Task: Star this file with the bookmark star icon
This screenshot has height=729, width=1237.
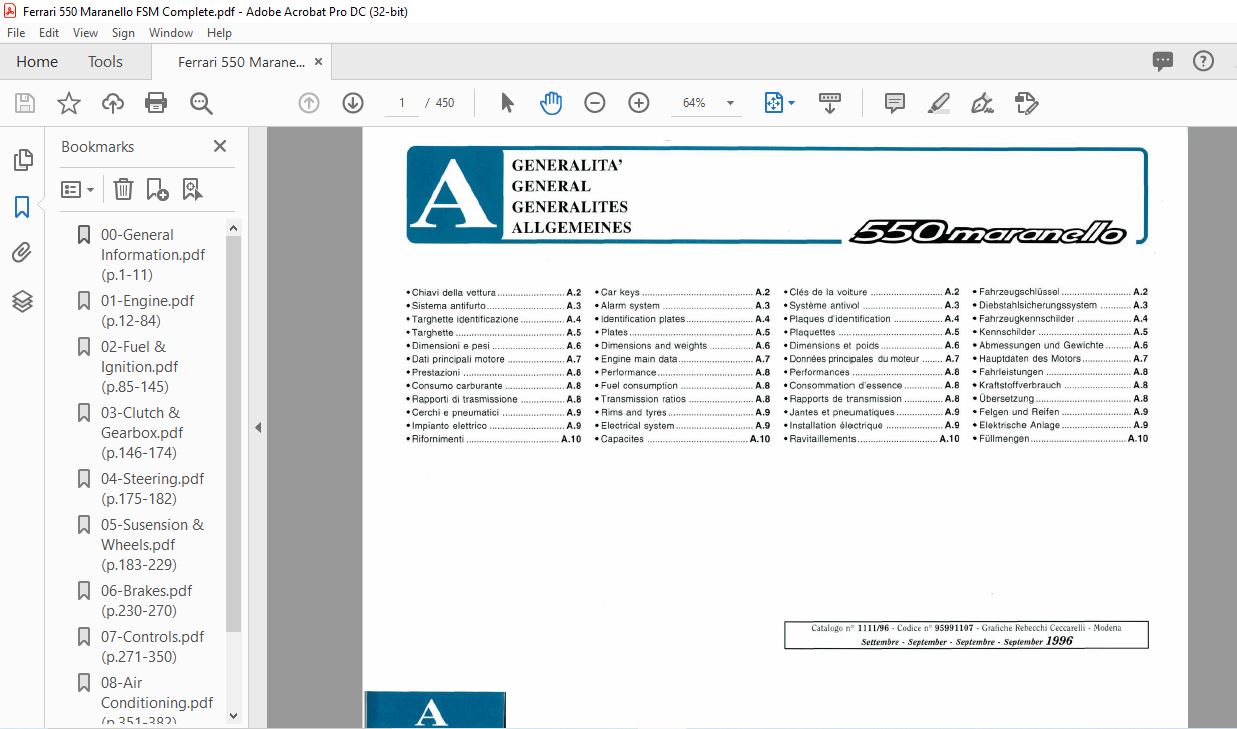Action: [x=68, y=103]
